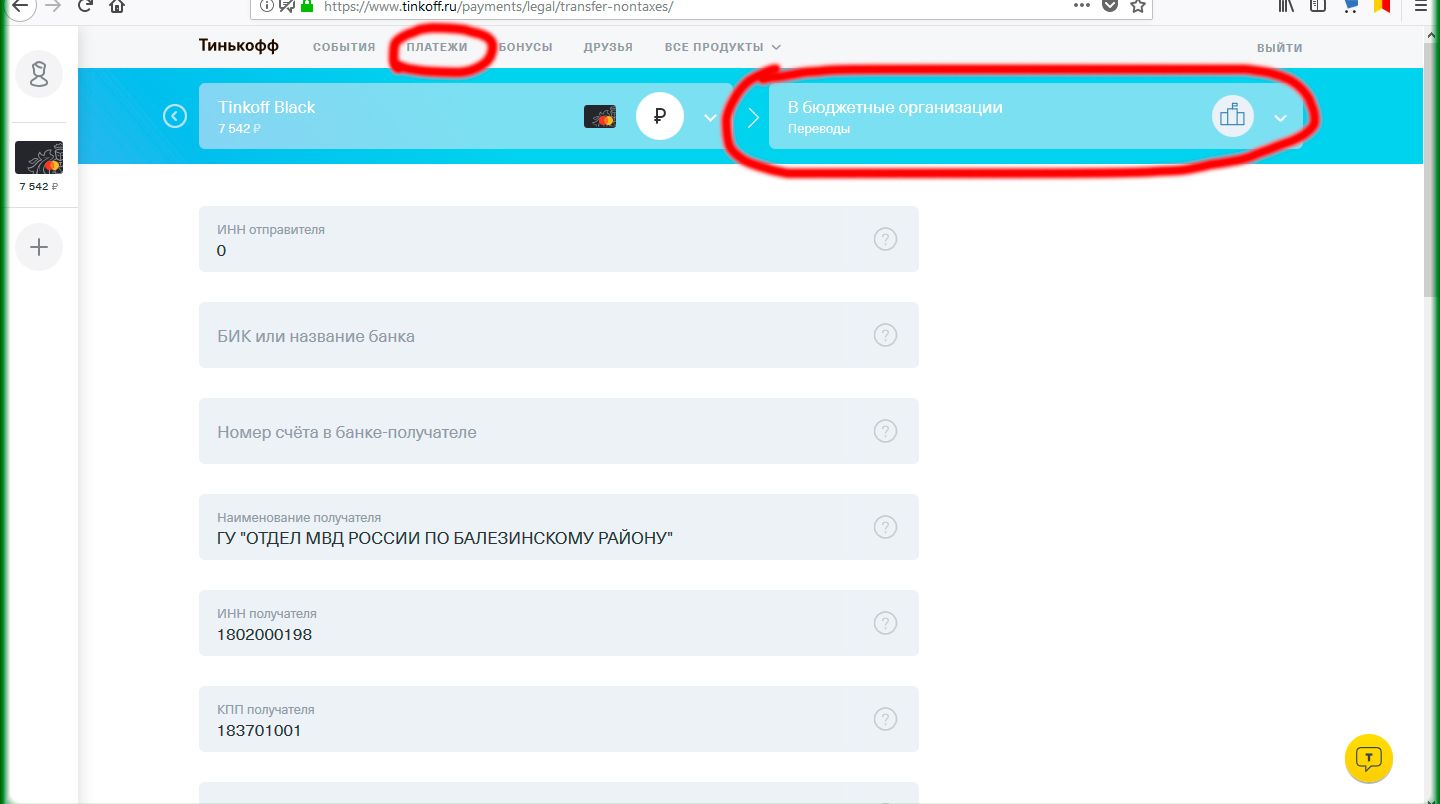Click the back arrow circle icon
The height and width of the screenshot is (804, 1440).
[x=175, y=117]
